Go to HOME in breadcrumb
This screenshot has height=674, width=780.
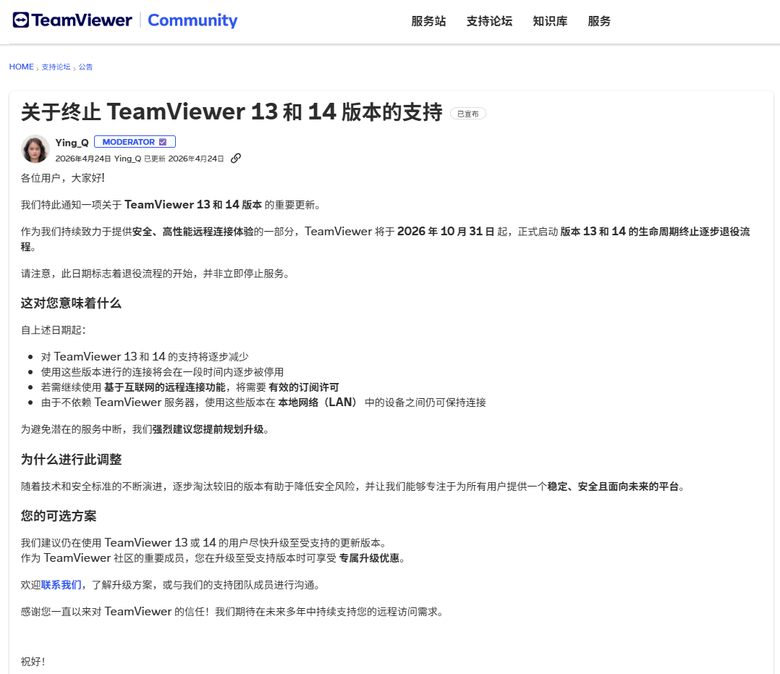[21, 67]
